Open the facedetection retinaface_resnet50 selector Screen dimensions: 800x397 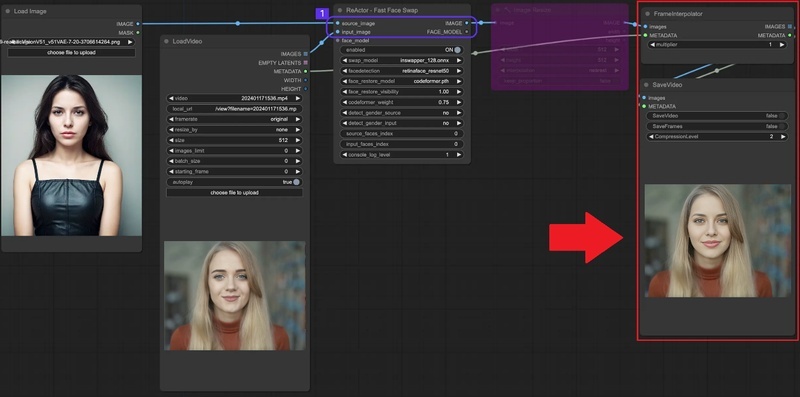(402, 71)
